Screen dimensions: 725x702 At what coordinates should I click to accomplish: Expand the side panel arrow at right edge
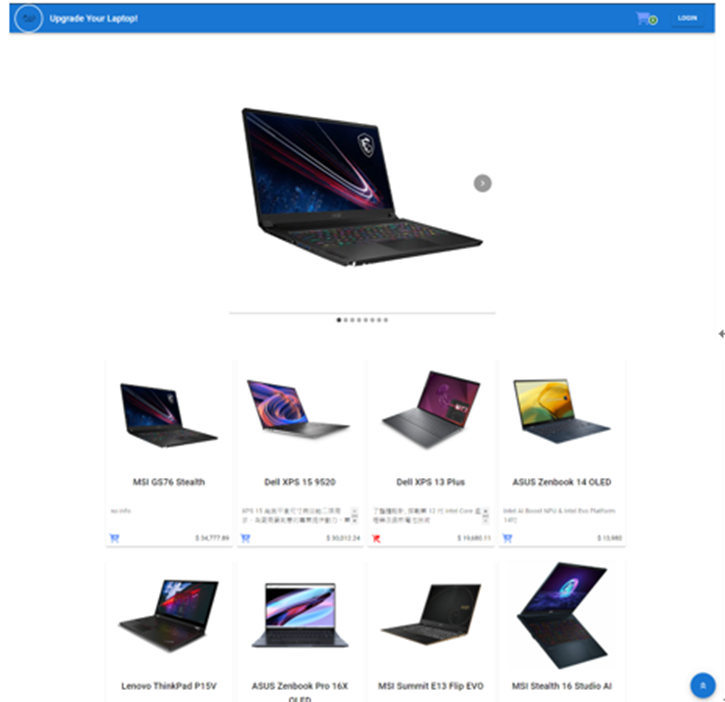[721, 333]
